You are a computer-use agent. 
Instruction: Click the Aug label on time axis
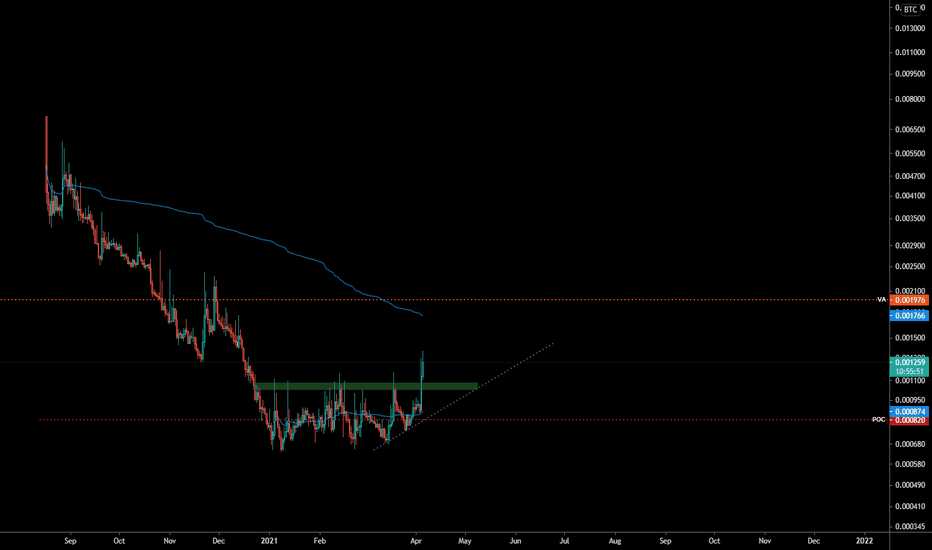[615, 541]
